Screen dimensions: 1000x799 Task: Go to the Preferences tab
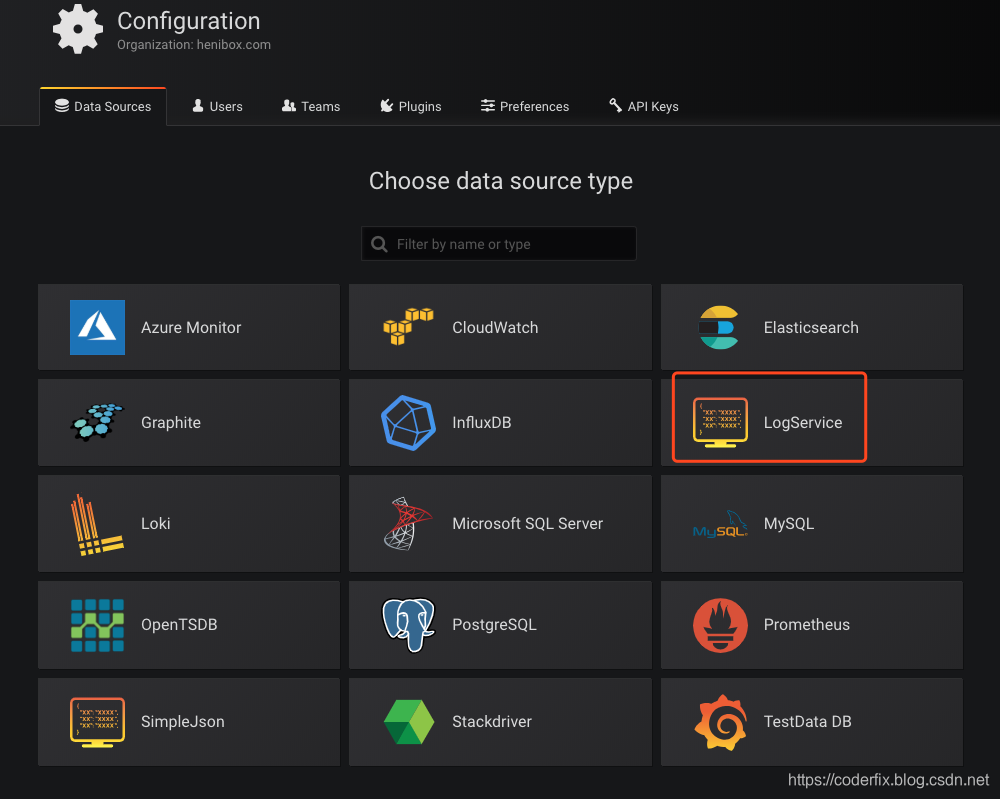tap(524, 106)
